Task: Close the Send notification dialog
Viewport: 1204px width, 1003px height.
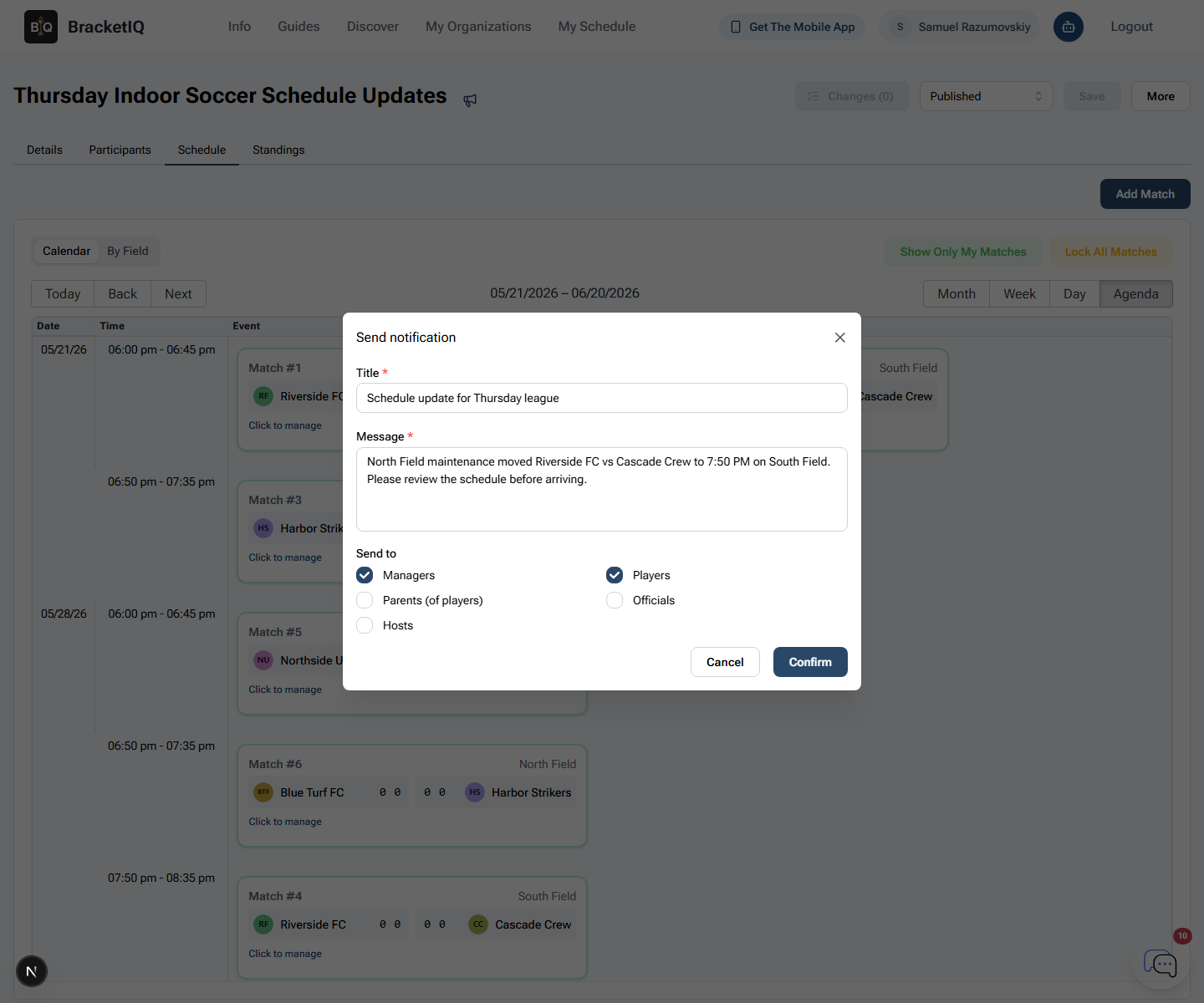Action: (x=840, y=338)
